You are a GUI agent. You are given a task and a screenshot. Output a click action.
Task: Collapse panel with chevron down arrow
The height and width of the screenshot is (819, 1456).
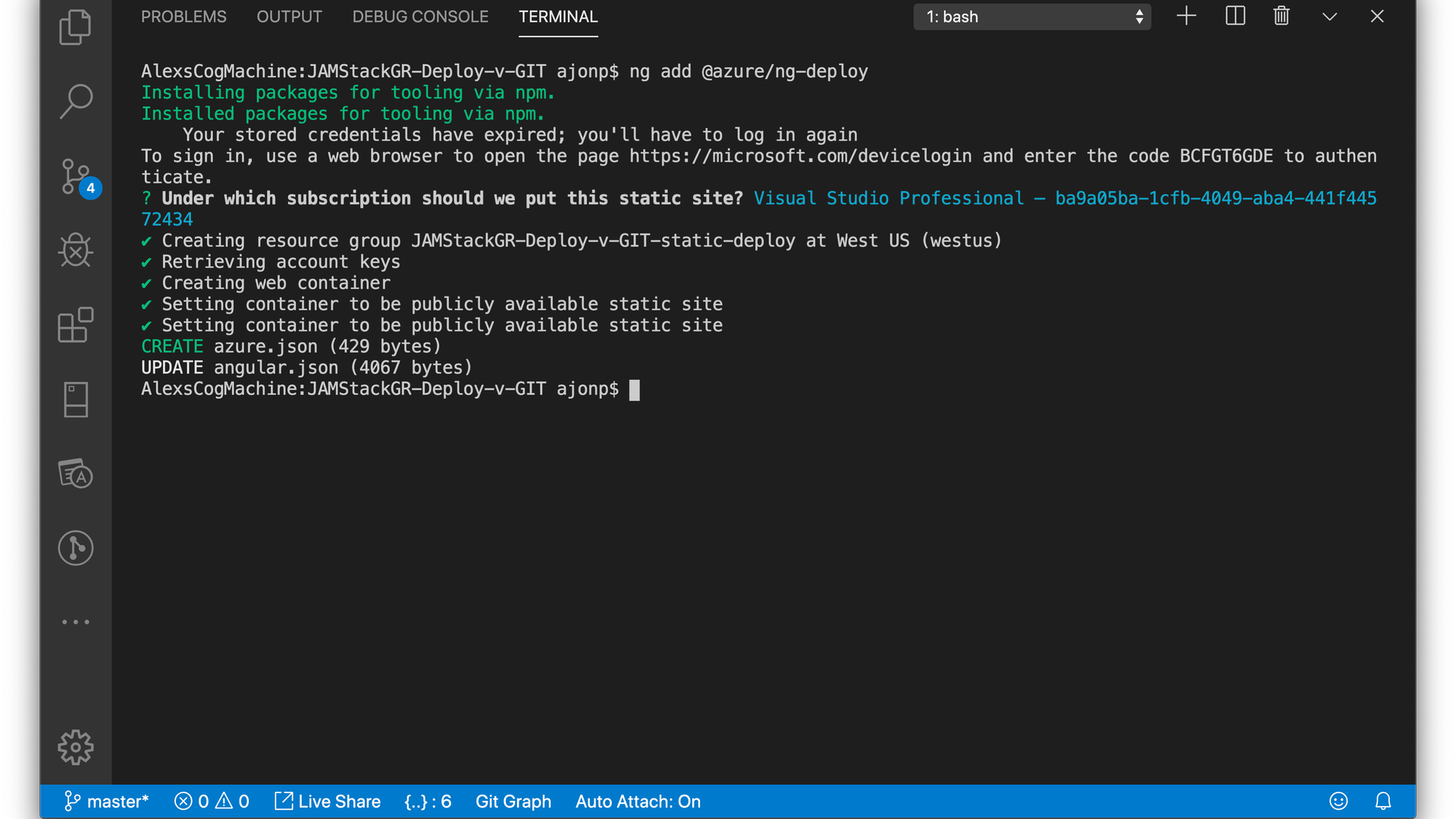1329,16
